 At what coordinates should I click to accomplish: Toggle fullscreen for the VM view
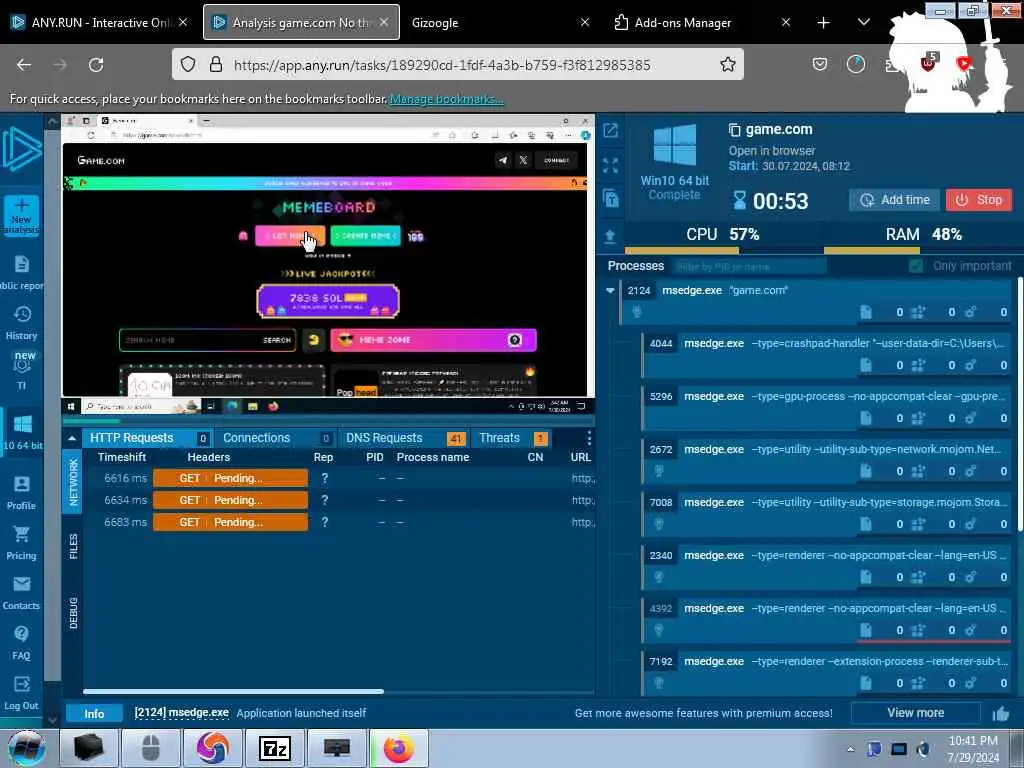click(x=611, y=165)
